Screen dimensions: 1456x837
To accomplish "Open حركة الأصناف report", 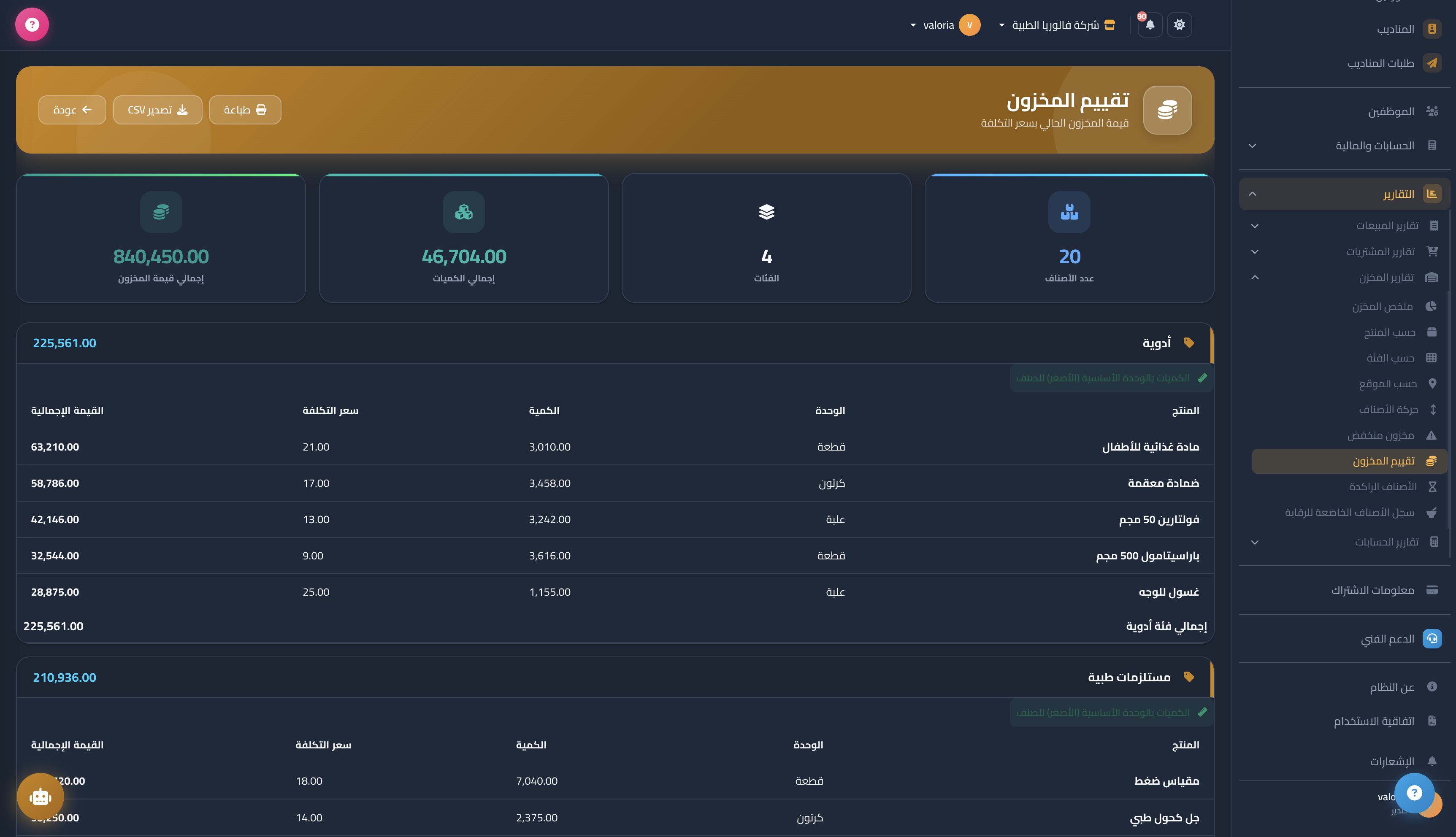I will click(1349, 409).
